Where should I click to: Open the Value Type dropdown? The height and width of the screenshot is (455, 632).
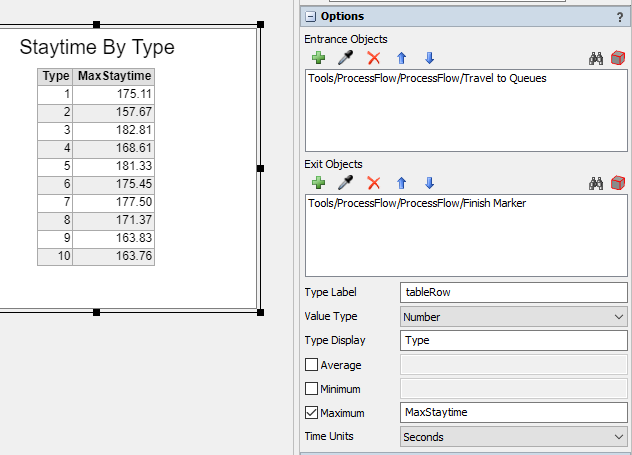pyautogui.click(x=512, y=317)
